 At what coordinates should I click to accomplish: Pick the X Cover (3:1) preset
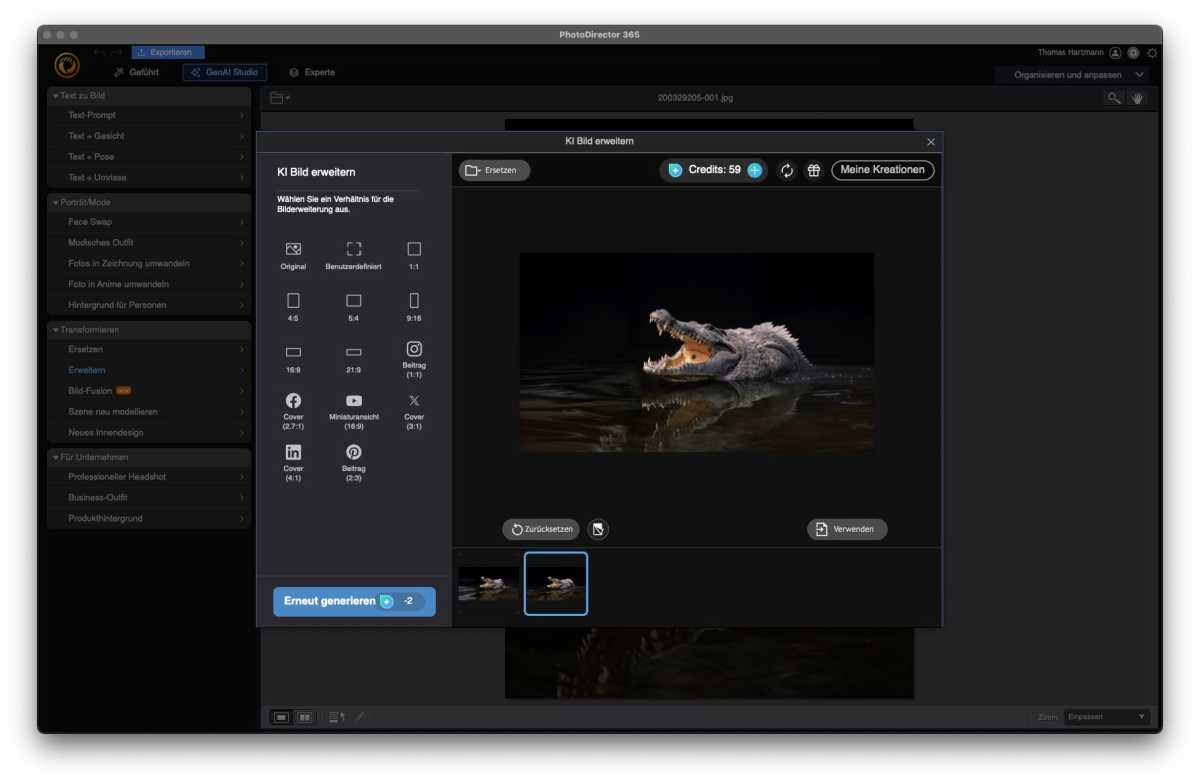point(414,411)
